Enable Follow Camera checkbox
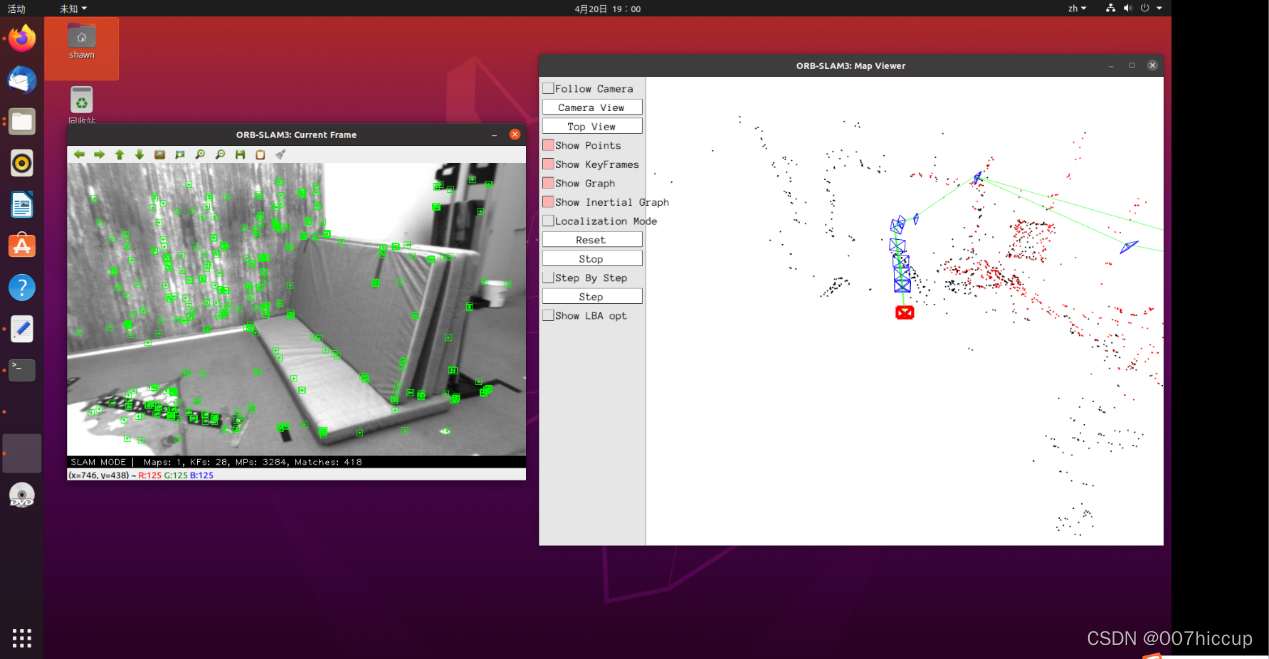 tap(548, 88)
